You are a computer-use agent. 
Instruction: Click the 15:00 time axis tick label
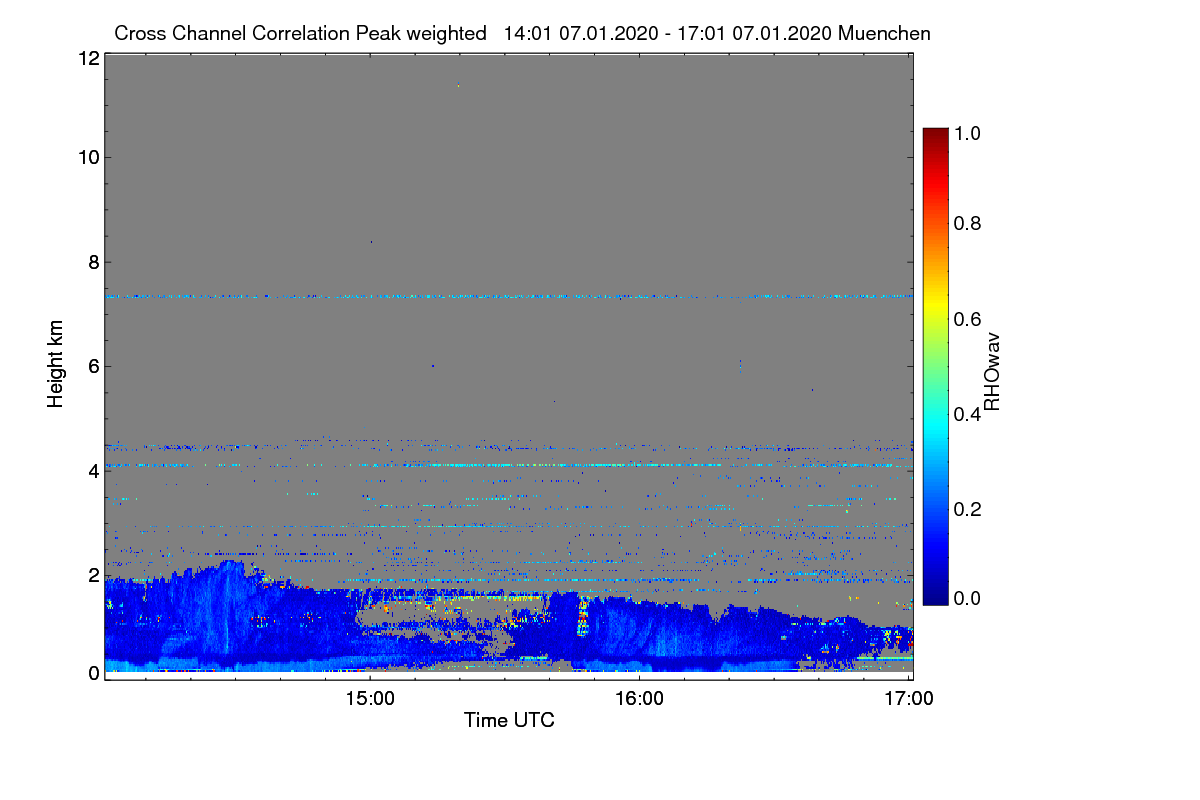pos(369,699)
